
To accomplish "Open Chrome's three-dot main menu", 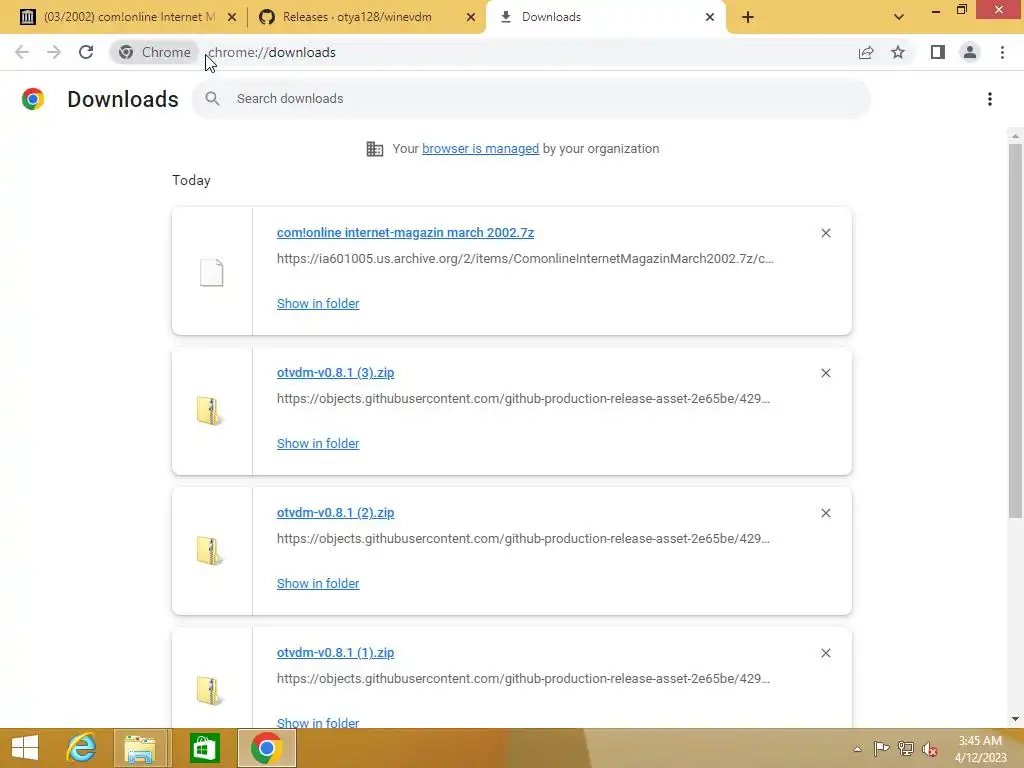I will click(x=1002, y=52).
